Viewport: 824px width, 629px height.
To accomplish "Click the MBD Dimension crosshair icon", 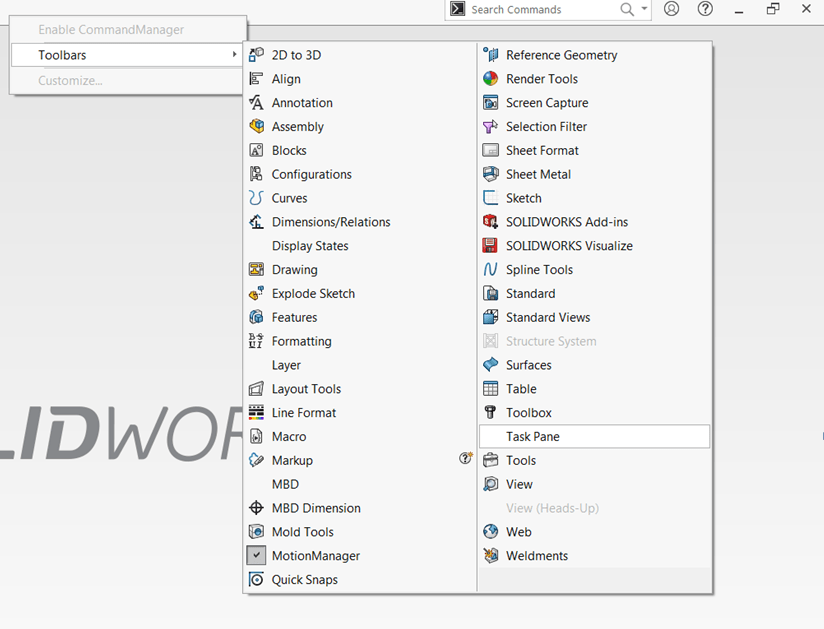I will point(256,508).
